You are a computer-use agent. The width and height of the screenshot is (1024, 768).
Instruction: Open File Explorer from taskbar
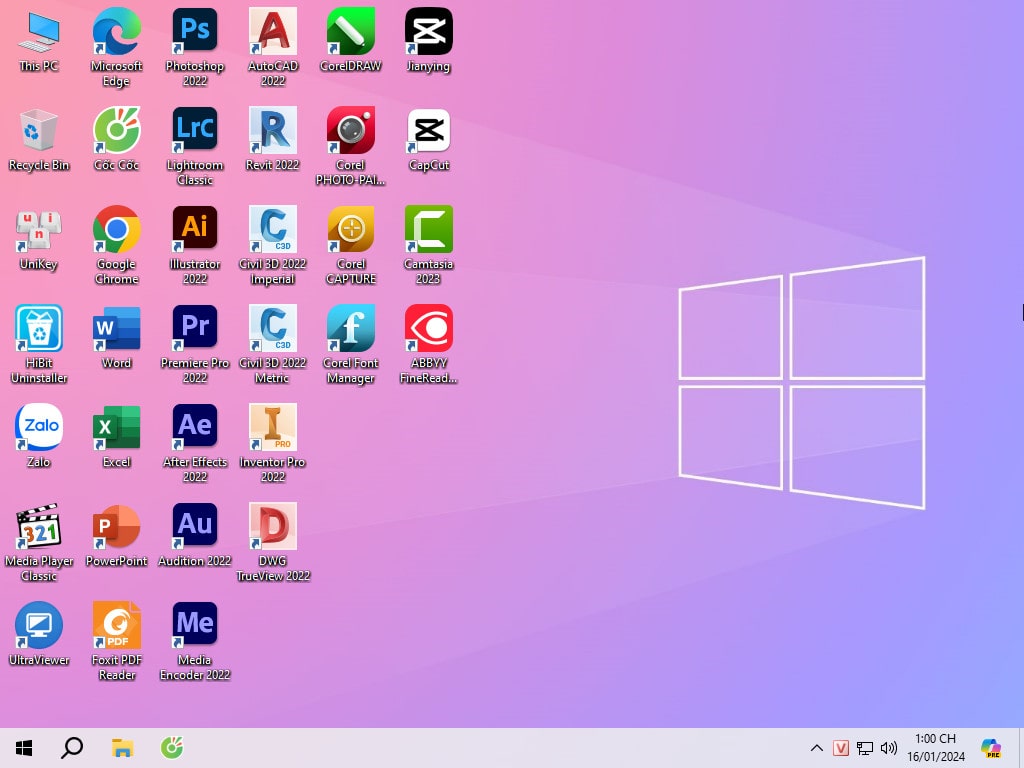(x=122, y=748)
